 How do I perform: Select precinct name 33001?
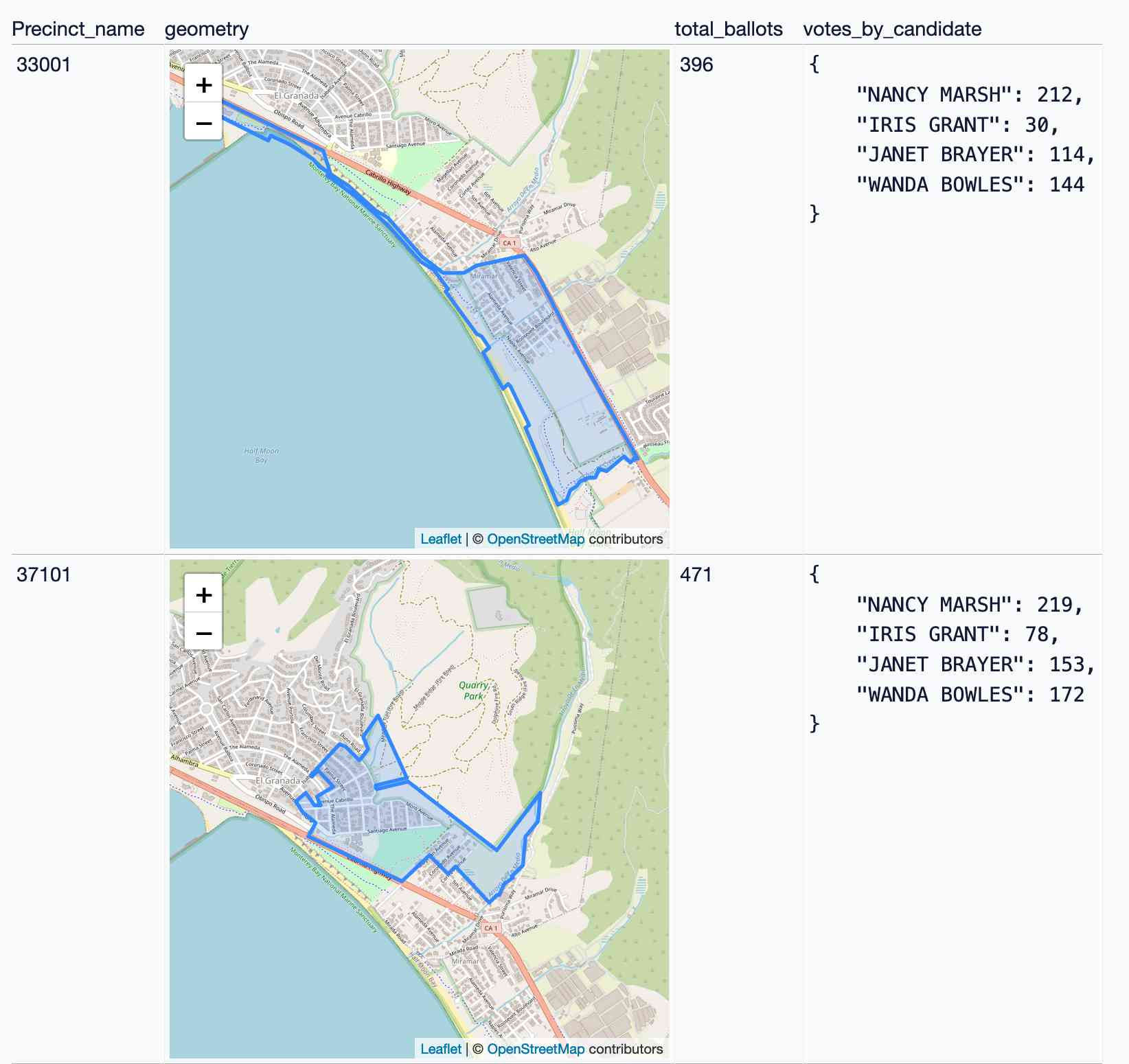(x=44, y=65)
